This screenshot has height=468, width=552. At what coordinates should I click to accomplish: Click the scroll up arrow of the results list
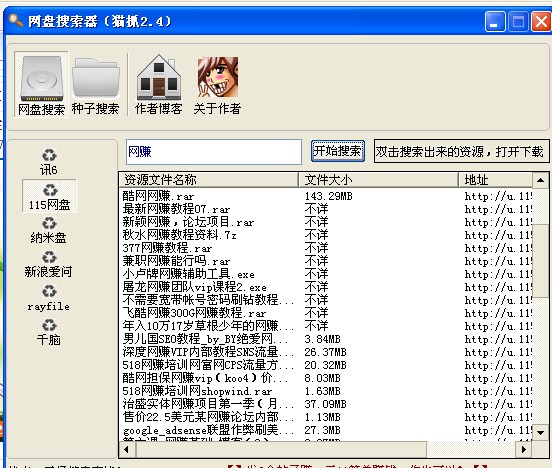pos(540,180)
